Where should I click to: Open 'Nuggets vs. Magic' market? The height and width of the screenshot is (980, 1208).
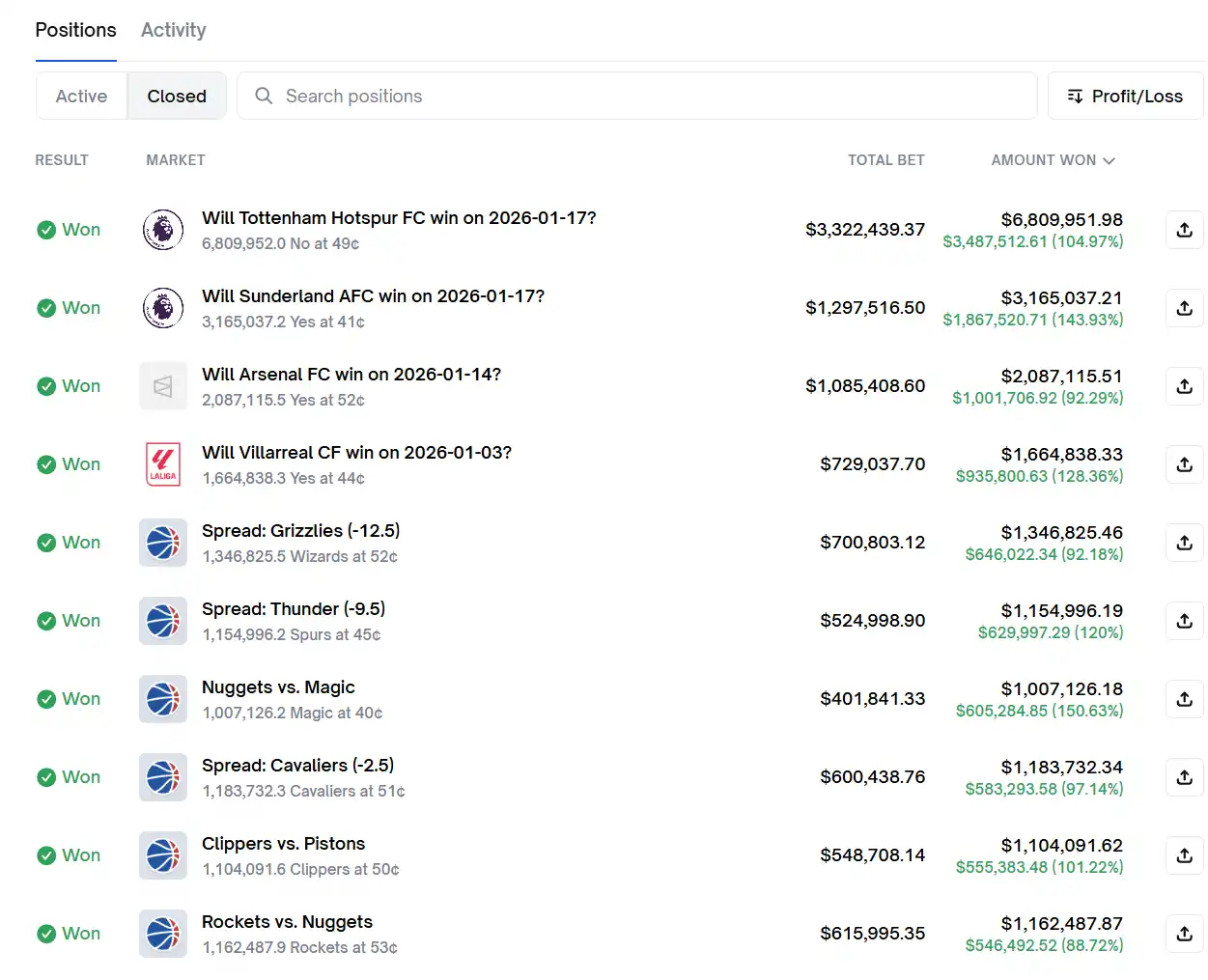(278, 687)
